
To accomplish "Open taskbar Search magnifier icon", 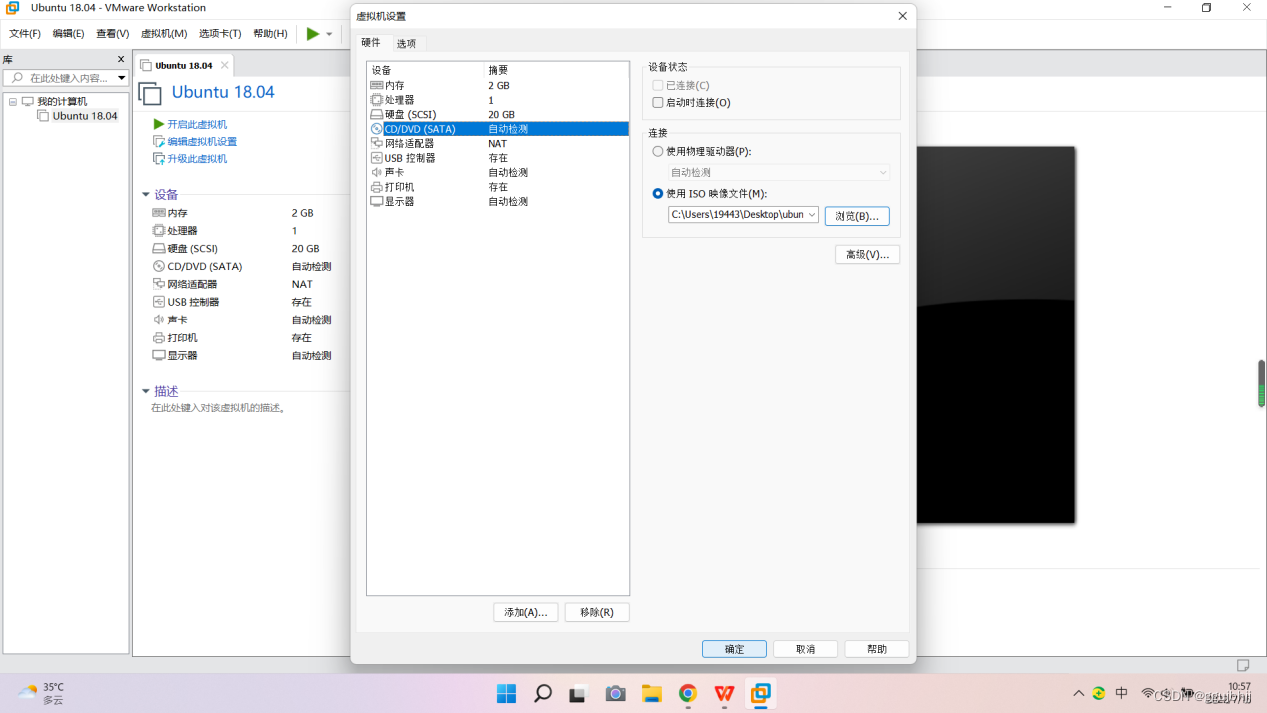I will tap(543, 693).
